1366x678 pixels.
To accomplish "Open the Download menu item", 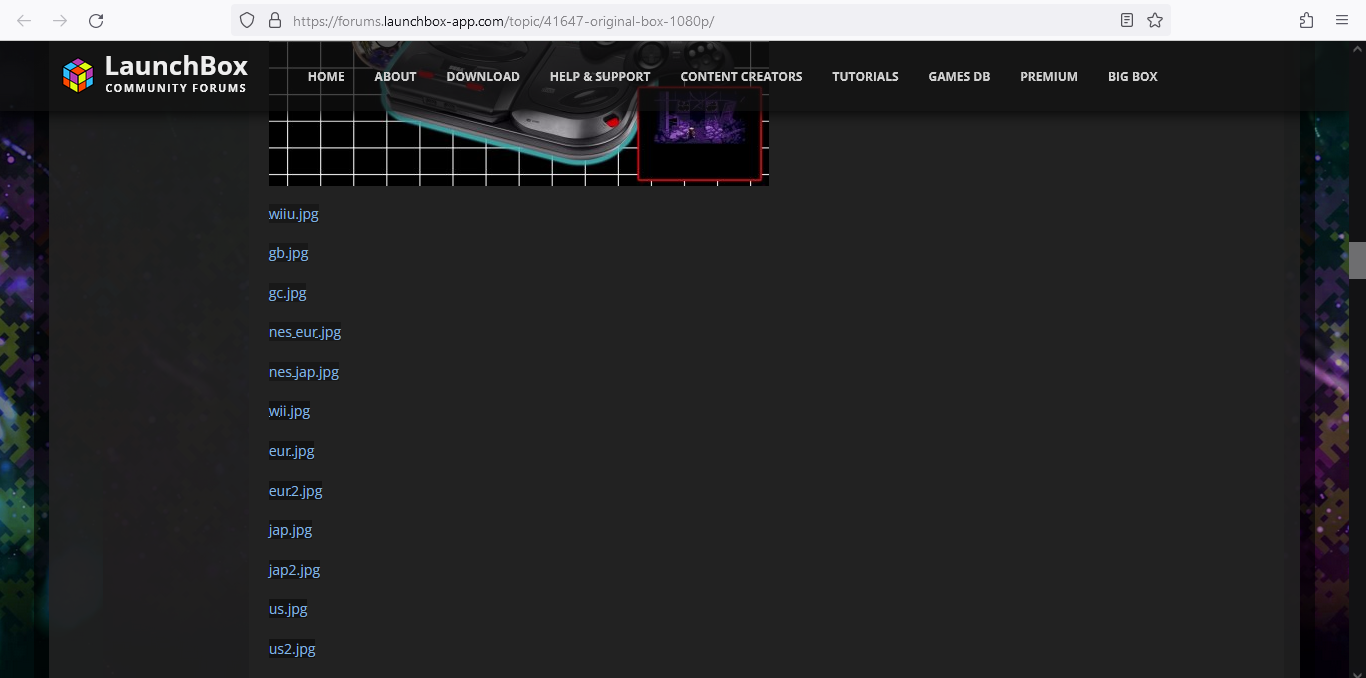I will 483,76.
